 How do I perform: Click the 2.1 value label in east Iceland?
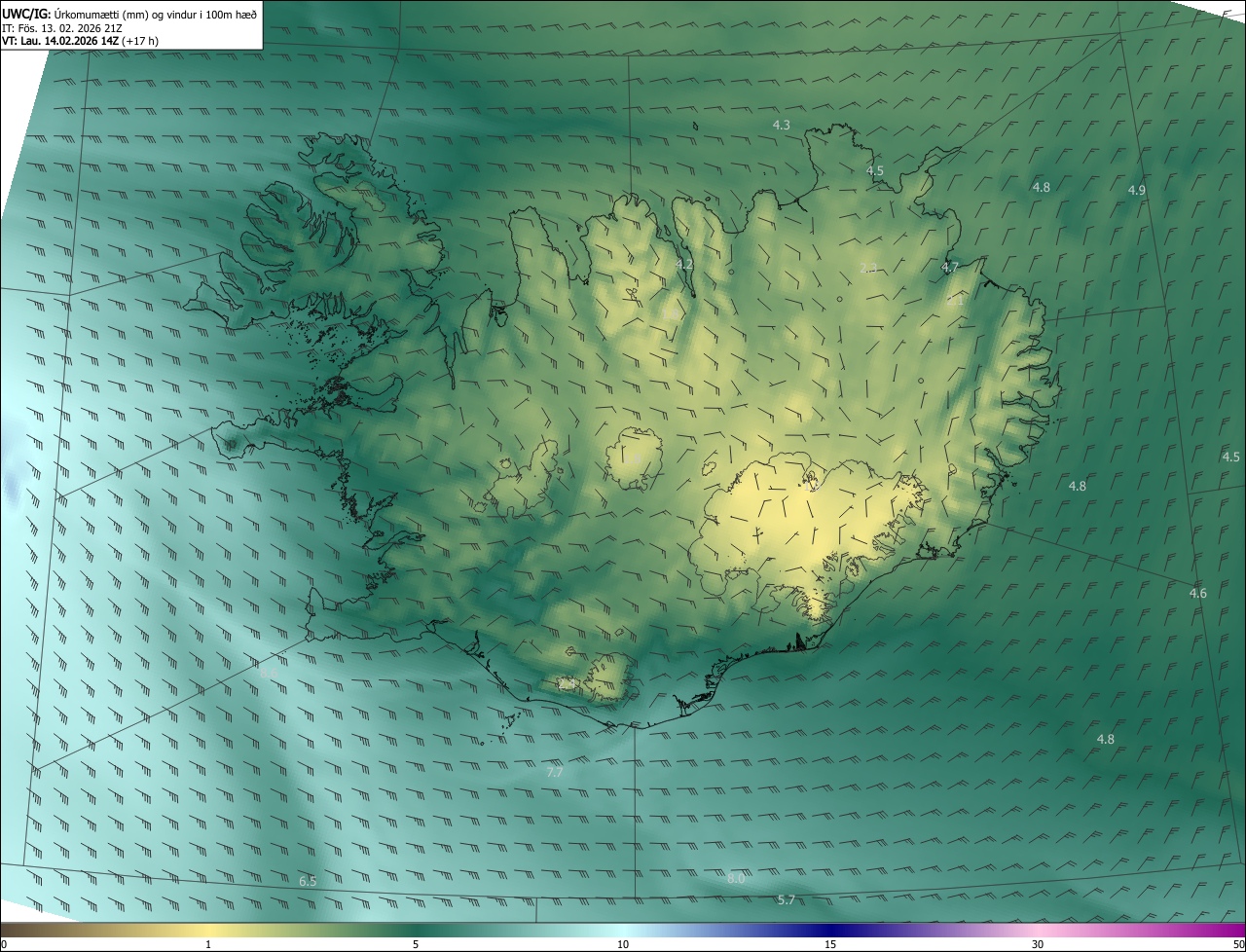(x=954, y=301)
